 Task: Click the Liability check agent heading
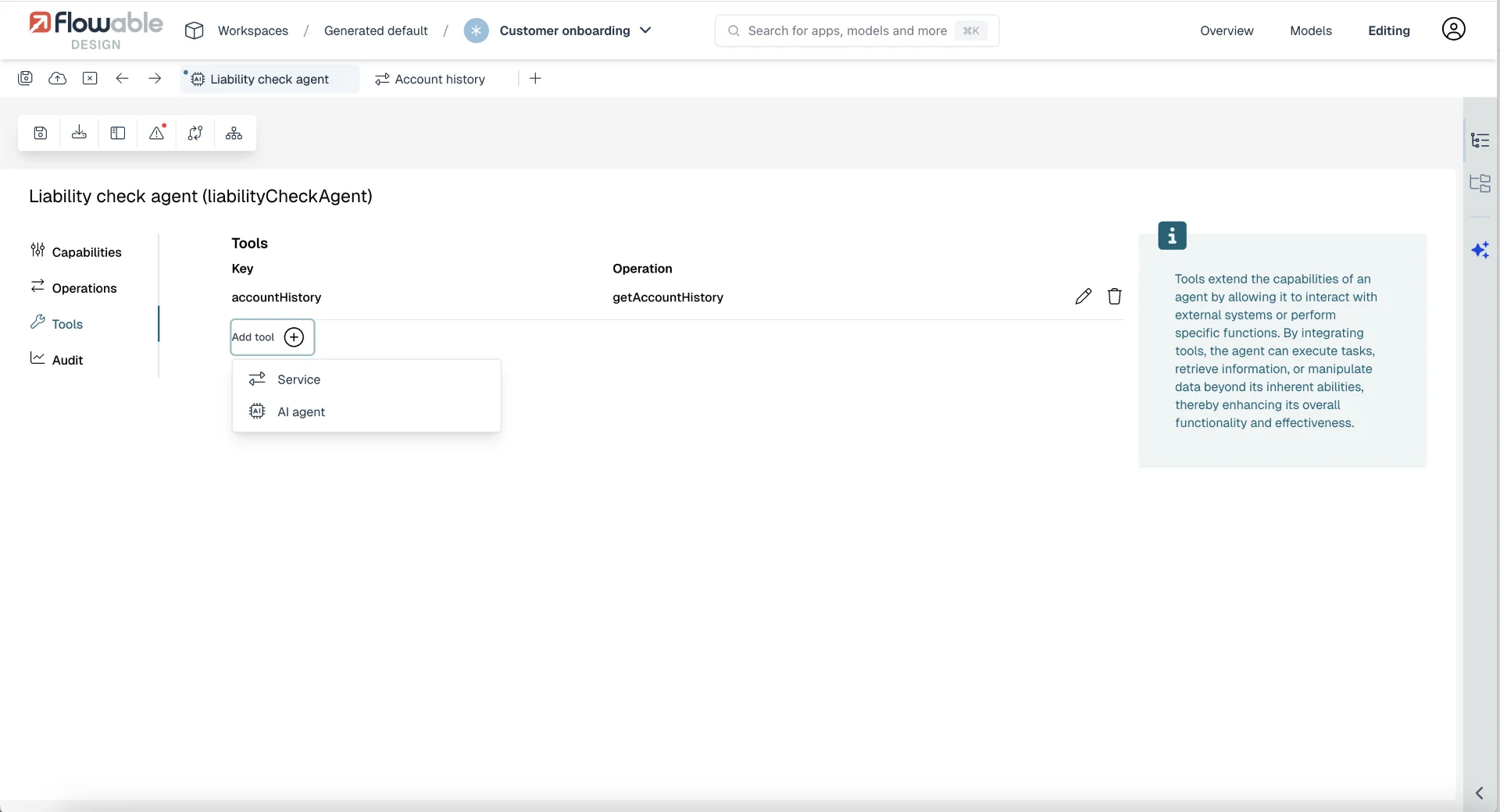coord(201,196)
